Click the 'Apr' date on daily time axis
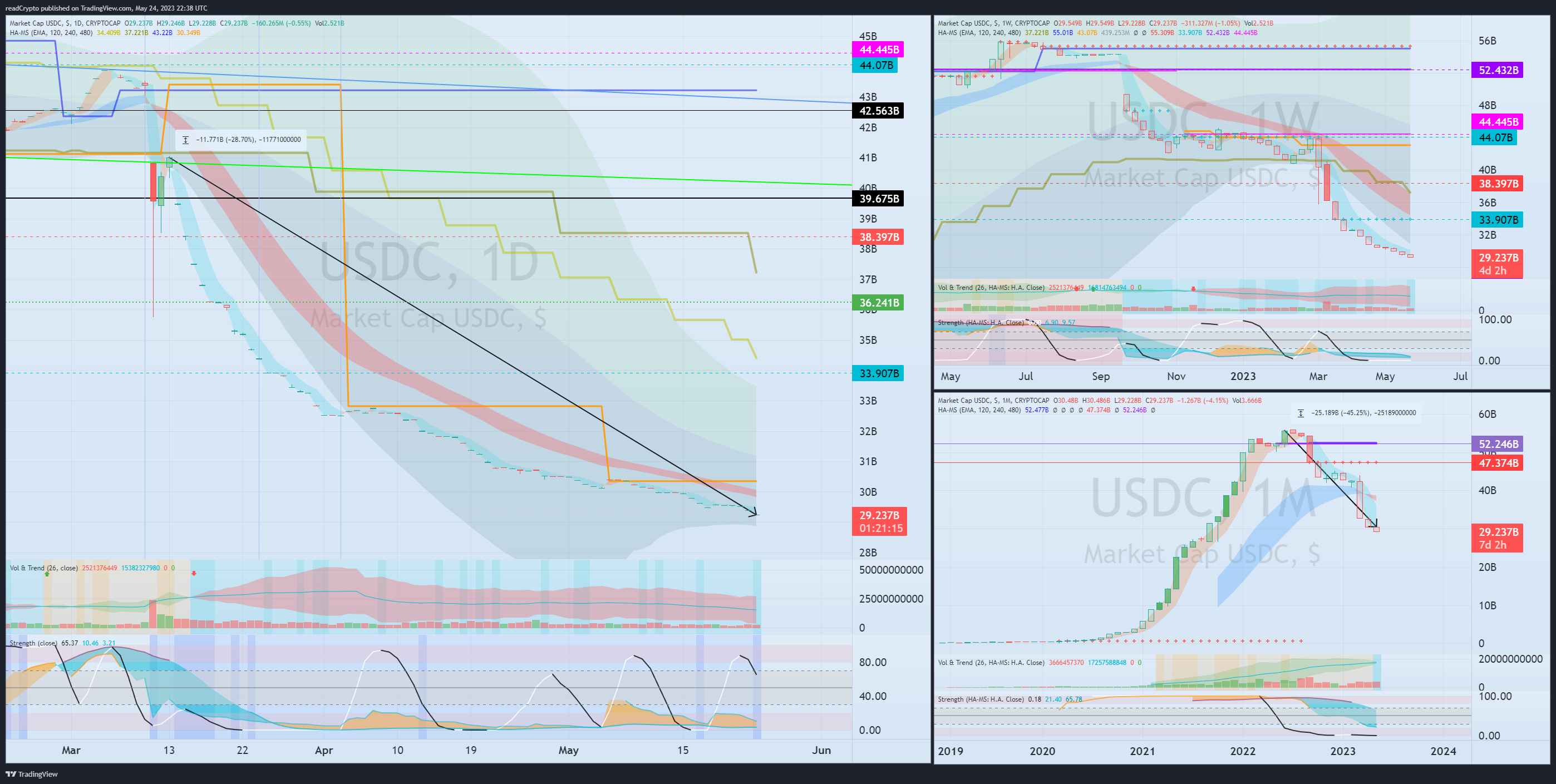The height and width of the screenshot is (784, 1556). pos(324,750)
